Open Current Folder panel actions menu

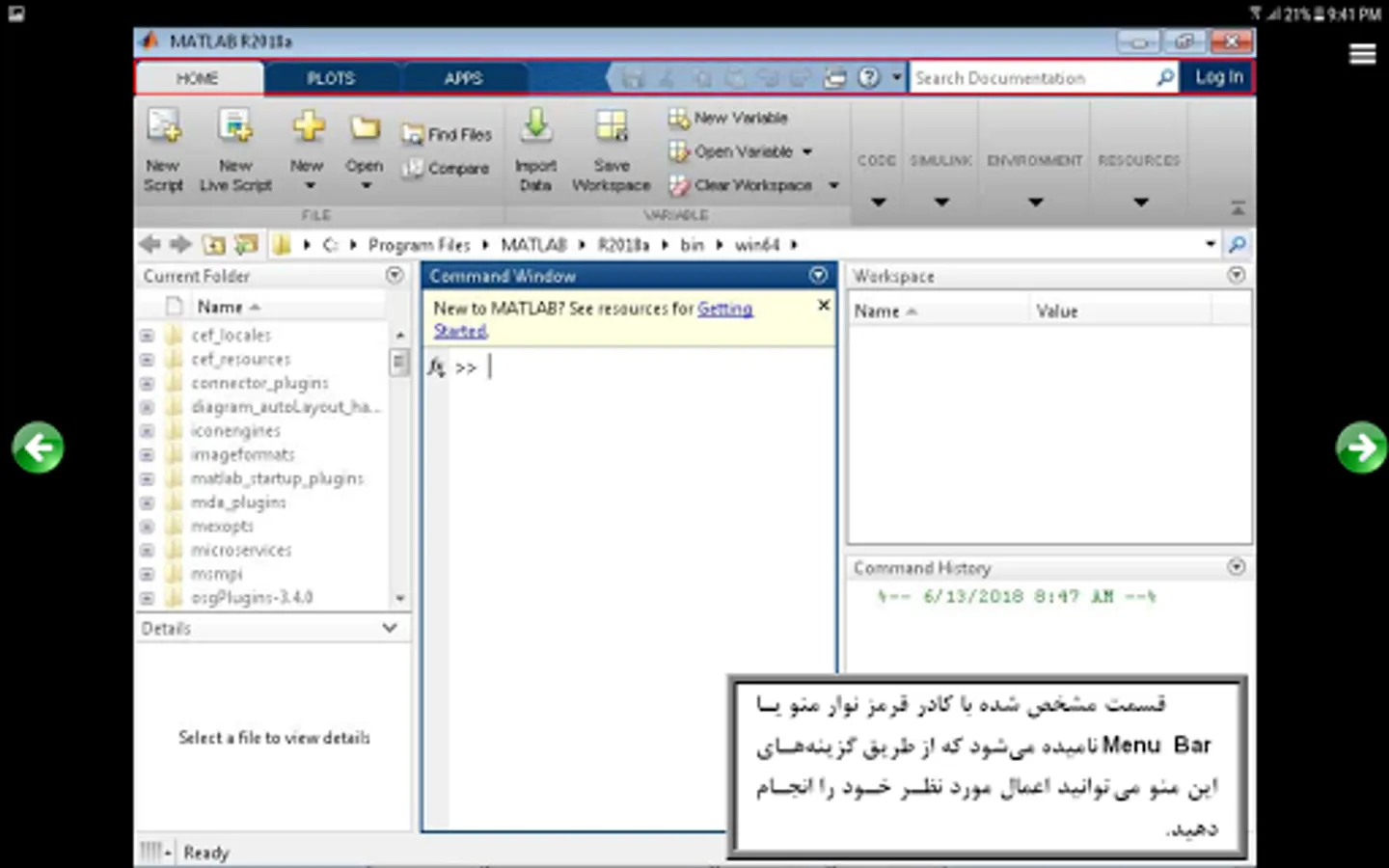[x=395, y=276]
